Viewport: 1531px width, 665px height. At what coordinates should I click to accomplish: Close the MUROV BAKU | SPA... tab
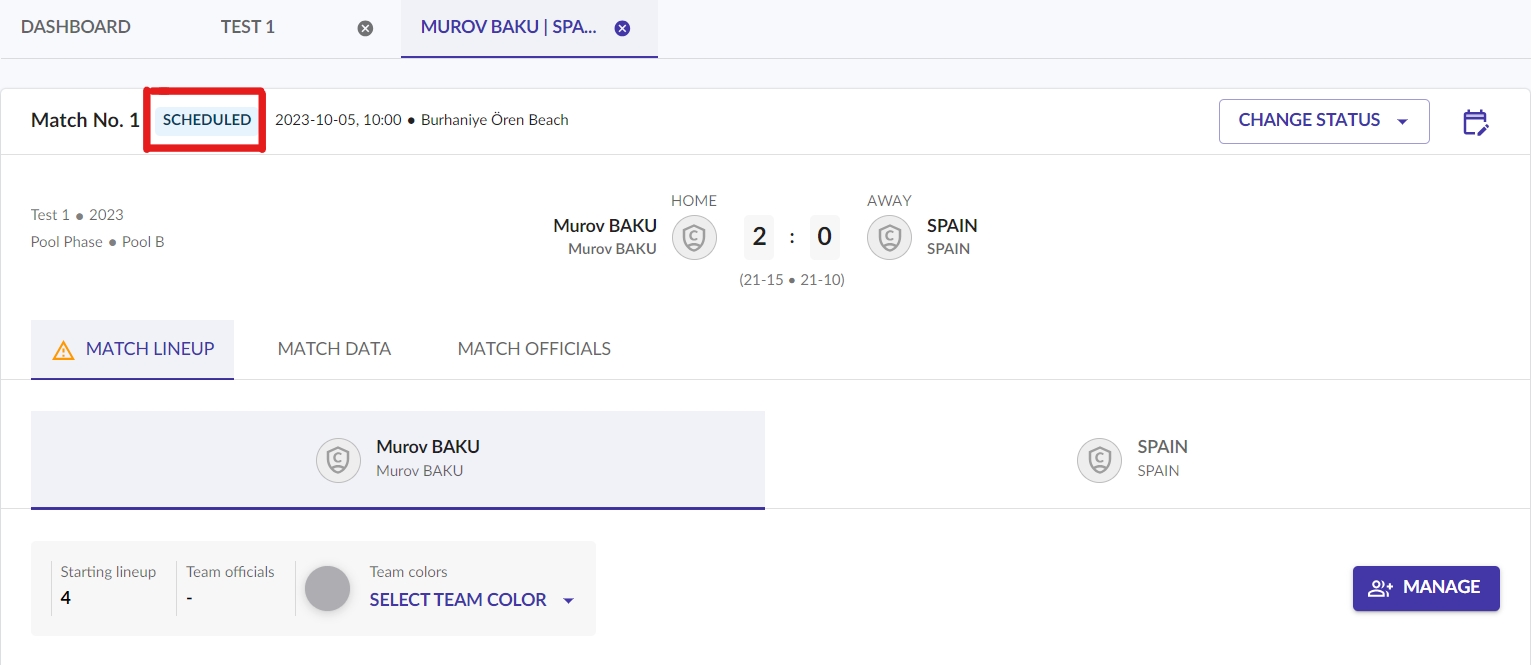tap(622, 28)
